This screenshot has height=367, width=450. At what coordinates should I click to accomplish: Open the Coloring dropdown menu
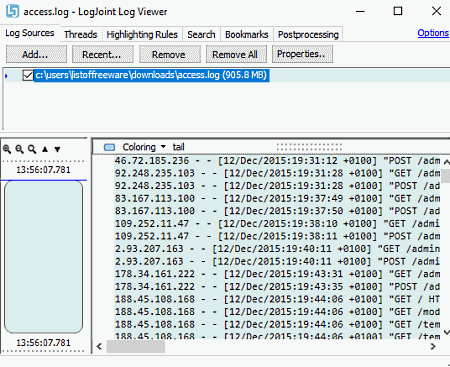click(144, 147)
